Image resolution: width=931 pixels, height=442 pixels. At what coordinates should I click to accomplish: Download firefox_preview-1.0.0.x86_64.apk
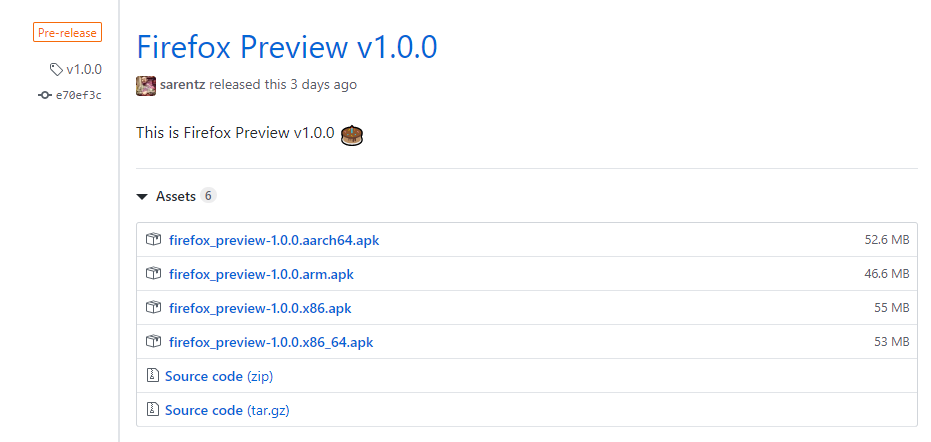[271, 342]
